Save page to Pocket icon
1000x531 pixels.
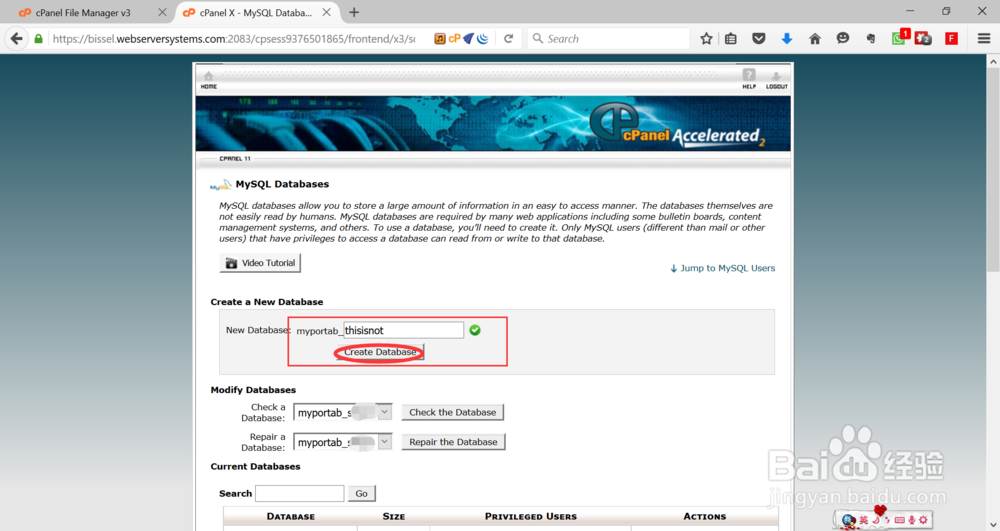click(x=758, y=39)
